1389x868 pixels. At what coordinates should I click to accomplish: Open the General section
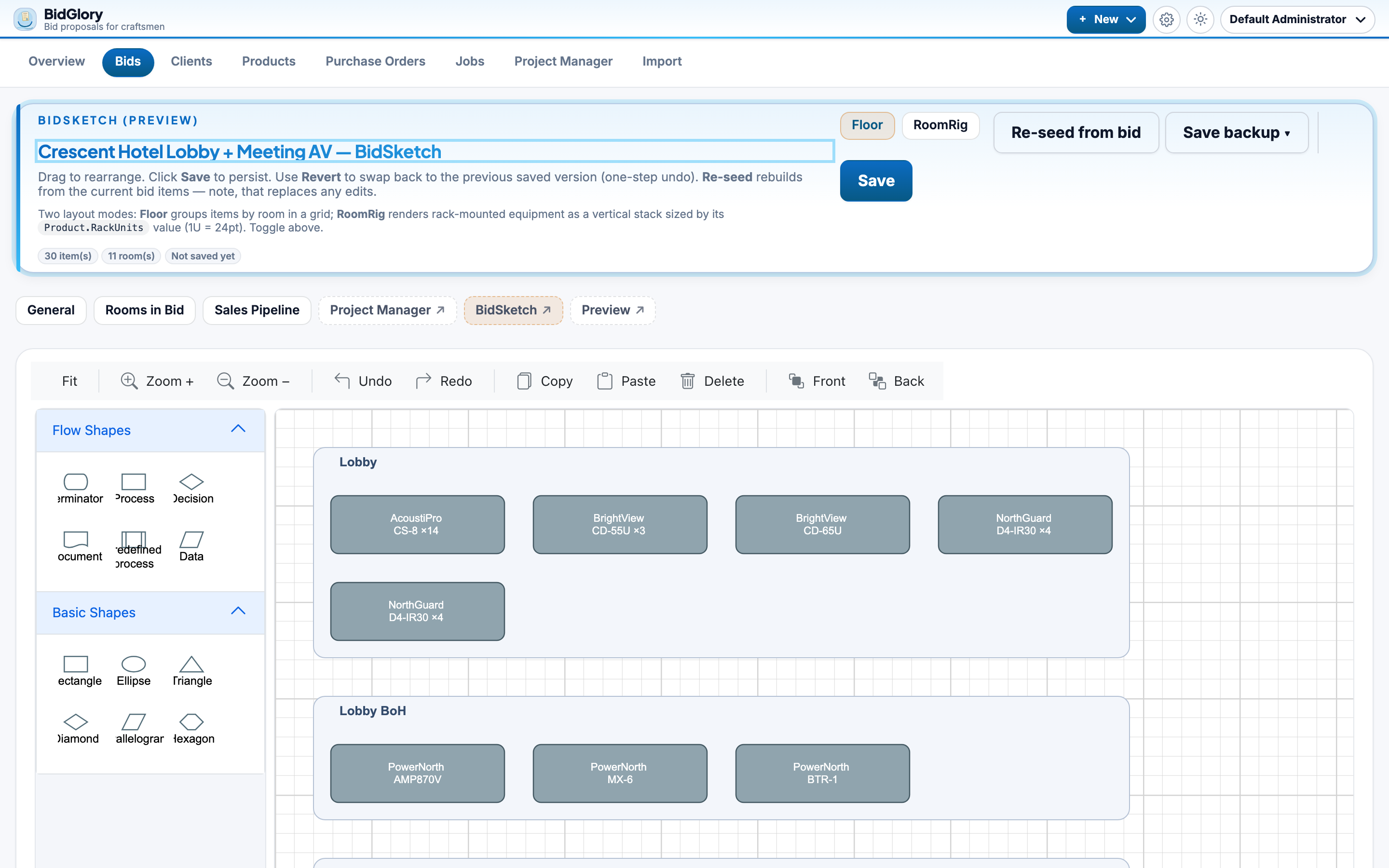[x=51, y=311]
